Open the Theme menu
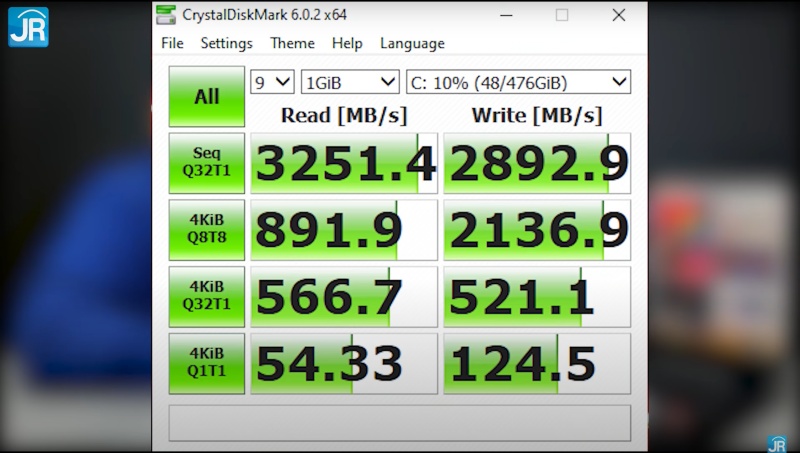 pyautogui.click(x=292, y=43)
